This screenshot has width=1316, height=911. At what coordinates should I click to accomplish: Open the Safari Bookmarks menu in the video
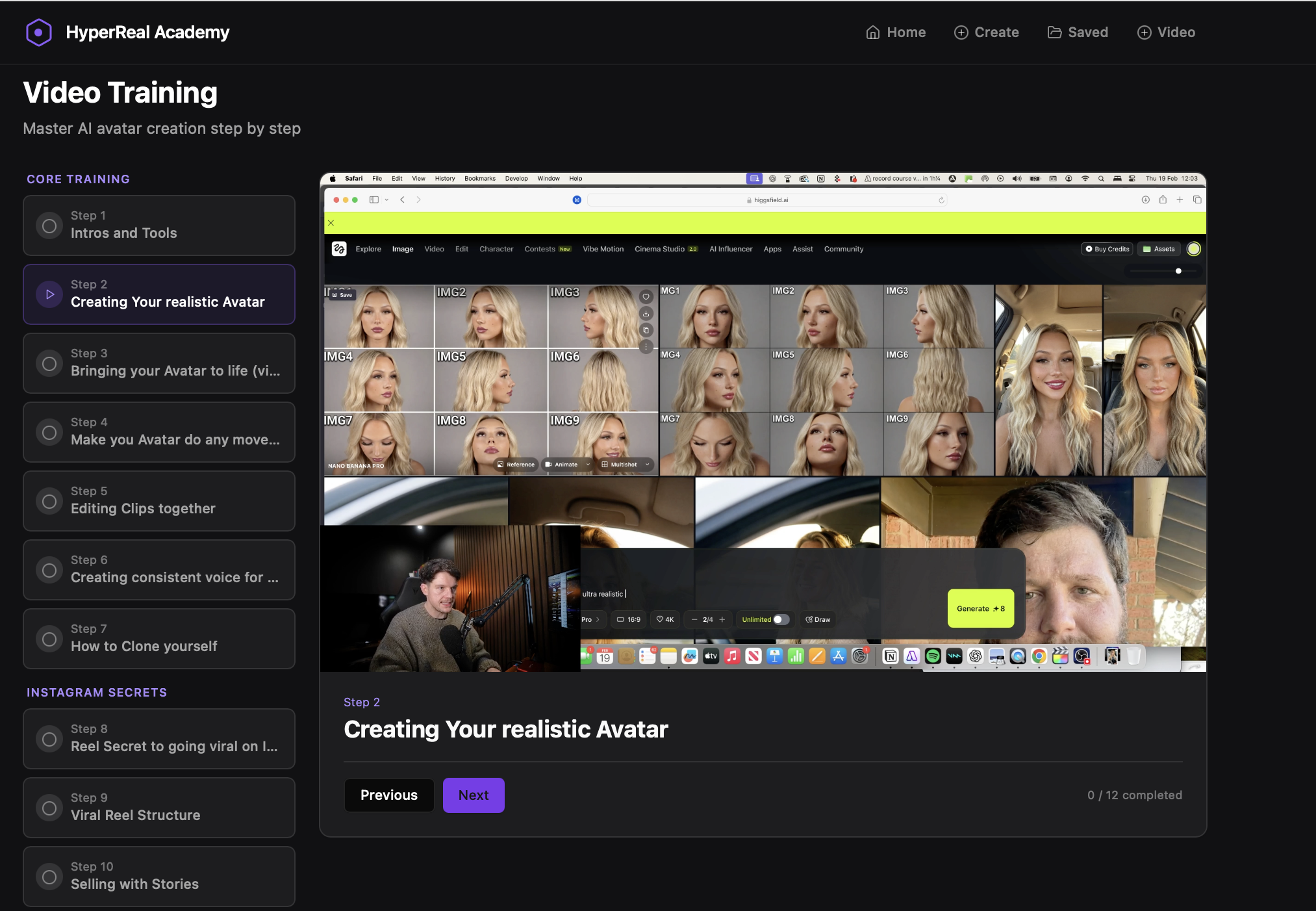pos(480,179)
